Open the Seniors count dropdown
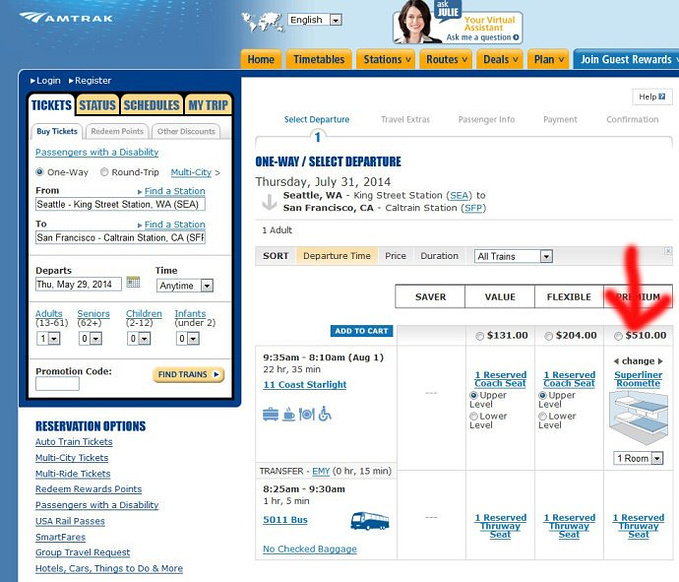This screenshot has width=679, height=582. point(91,338)
